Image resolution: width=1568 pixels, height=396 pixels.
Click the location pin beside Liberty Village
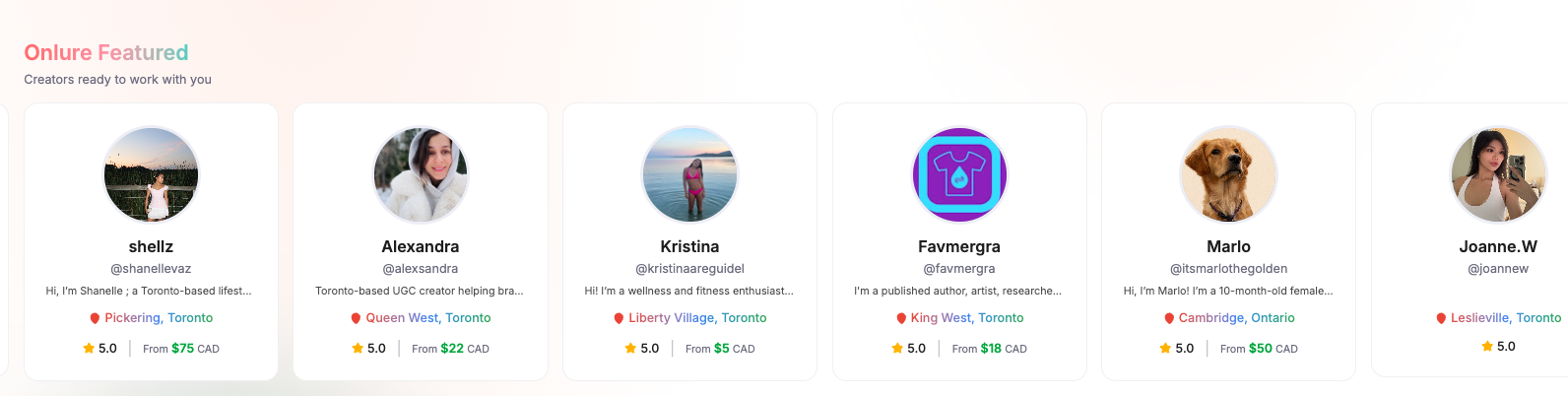pyautogui.click(x=619, y=318)
